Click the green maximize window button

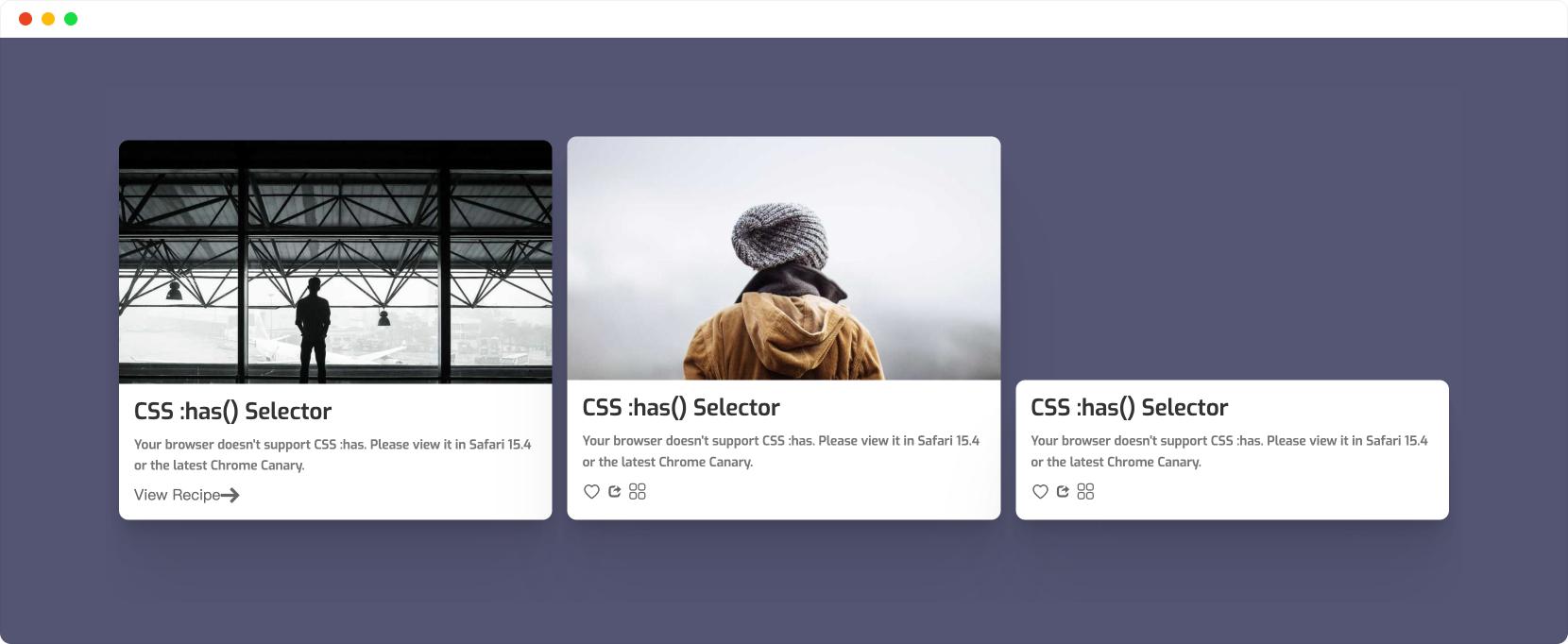[71, 19]
